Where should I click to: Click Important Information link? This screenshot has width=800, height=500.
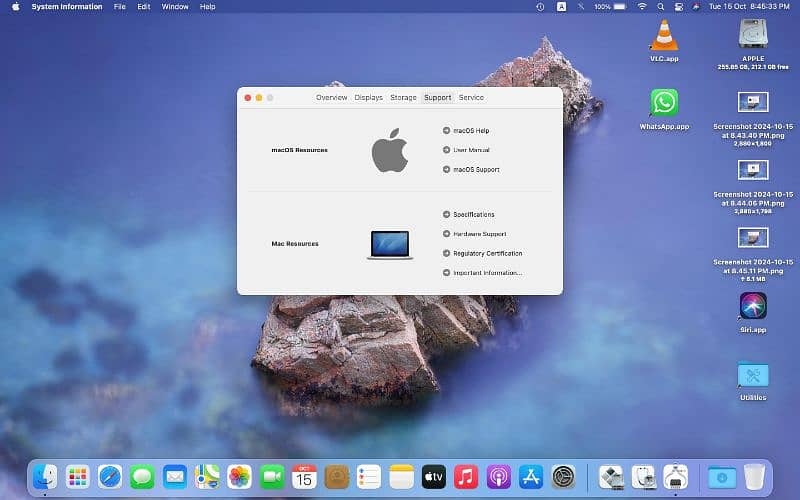(x=487, y=273)
